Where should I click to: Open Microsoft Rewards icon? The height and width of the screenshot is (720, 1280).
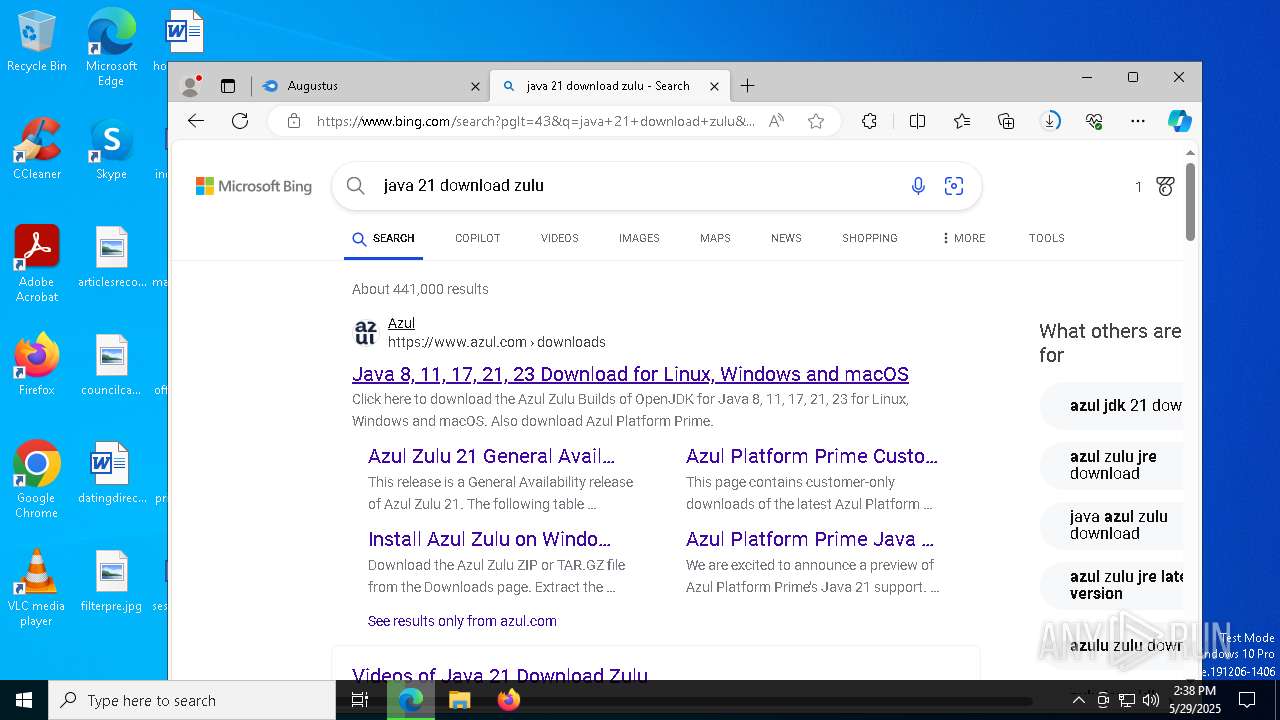click(1165, 186)
